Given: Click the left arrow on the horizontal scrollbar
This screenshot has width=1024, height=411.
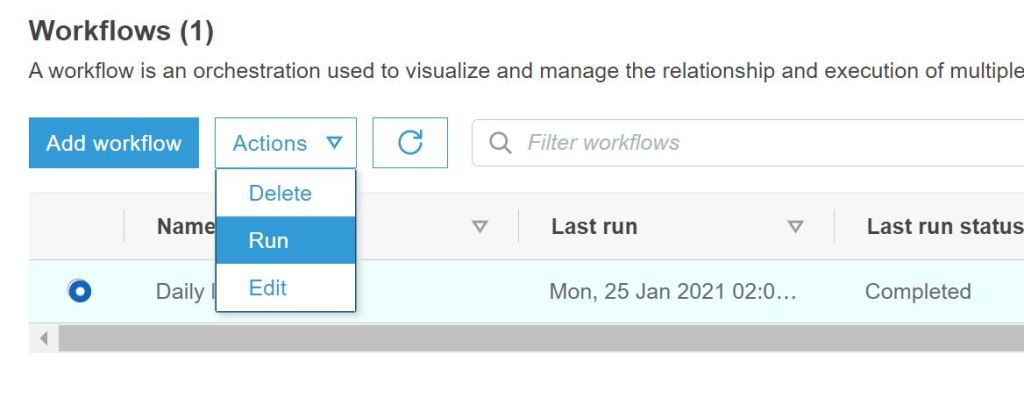Looking at the screenshot, I should coord(43,338).
